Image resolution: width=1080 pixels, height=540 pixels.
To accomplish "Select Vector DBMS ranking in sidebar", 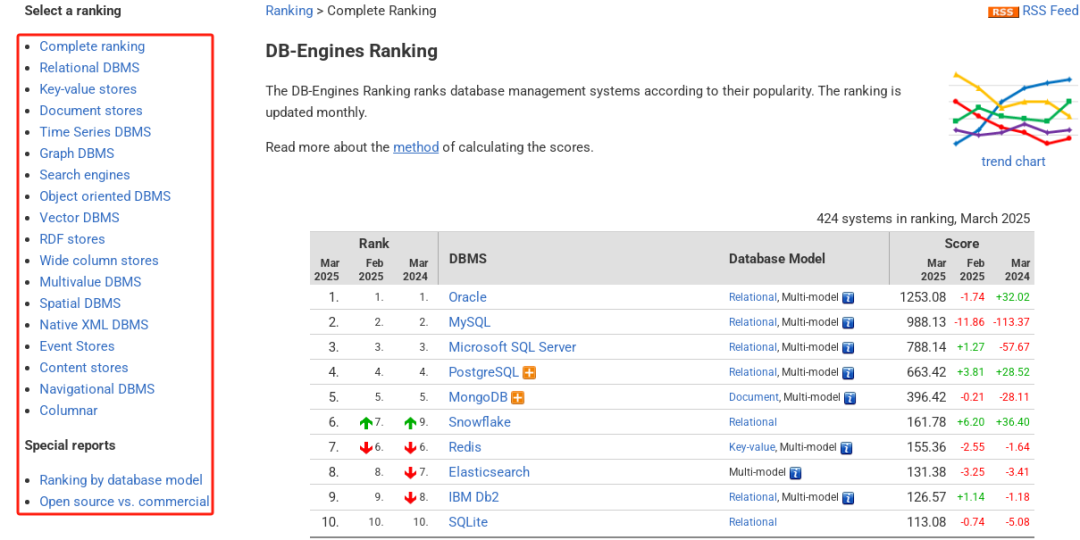I will (79, 218).
